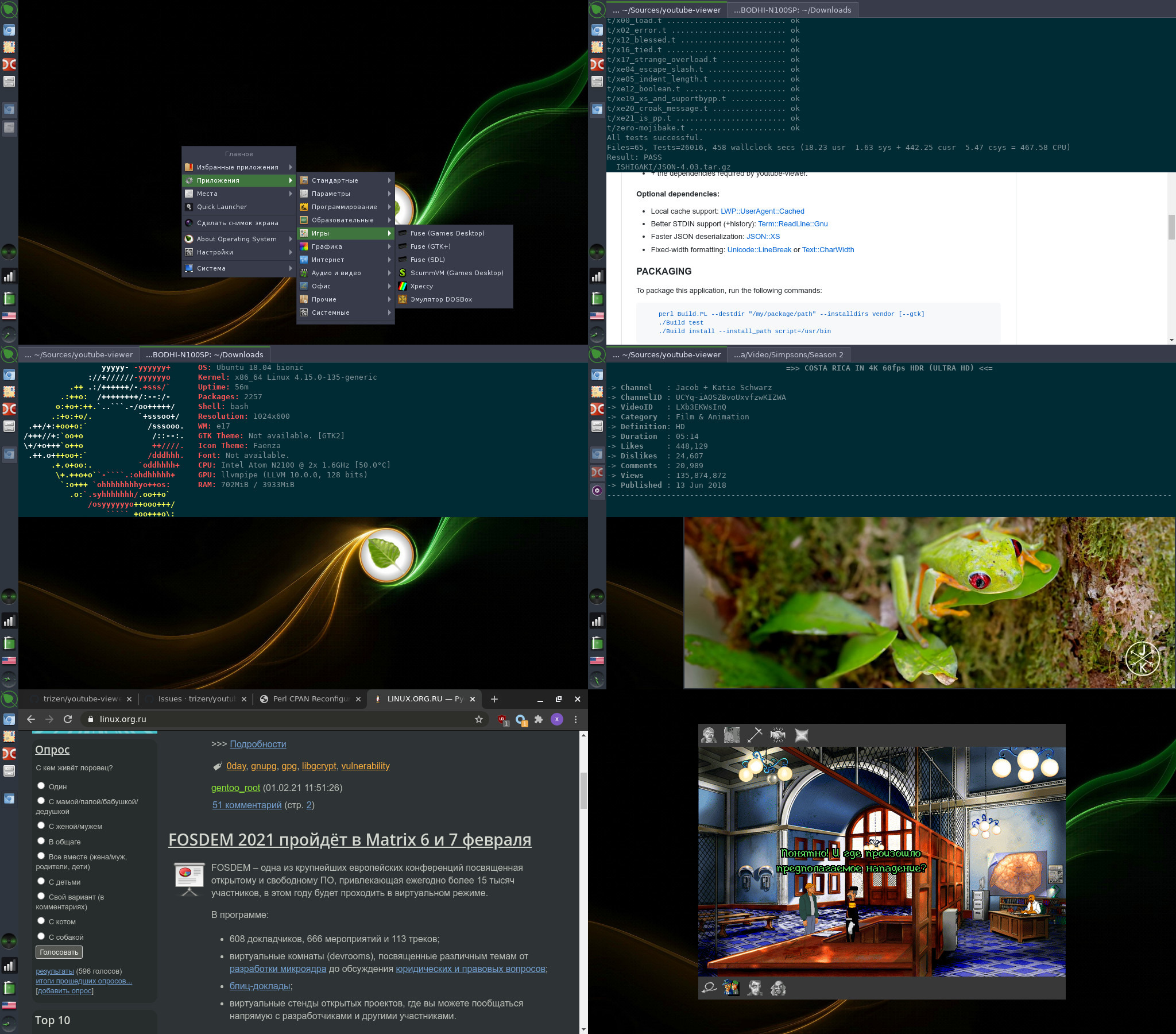Image resolution: width=1176 pixels, height=1034 pixels.
Task: Pick the cane icon in the game toolbar
Action: click(755, 735)
